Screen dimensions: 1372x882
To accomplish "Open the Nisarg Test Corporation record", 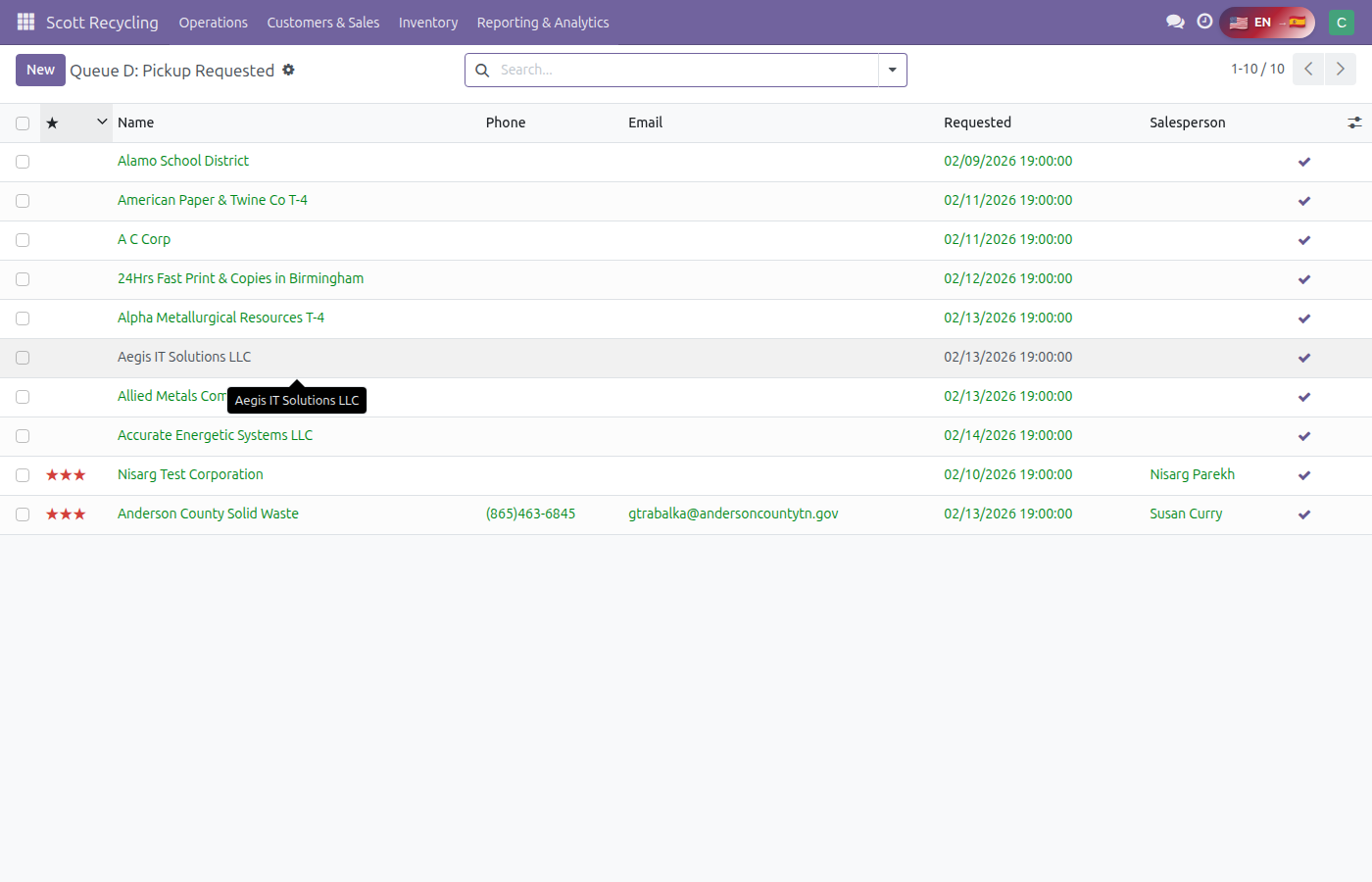I will tap(190, 474).
